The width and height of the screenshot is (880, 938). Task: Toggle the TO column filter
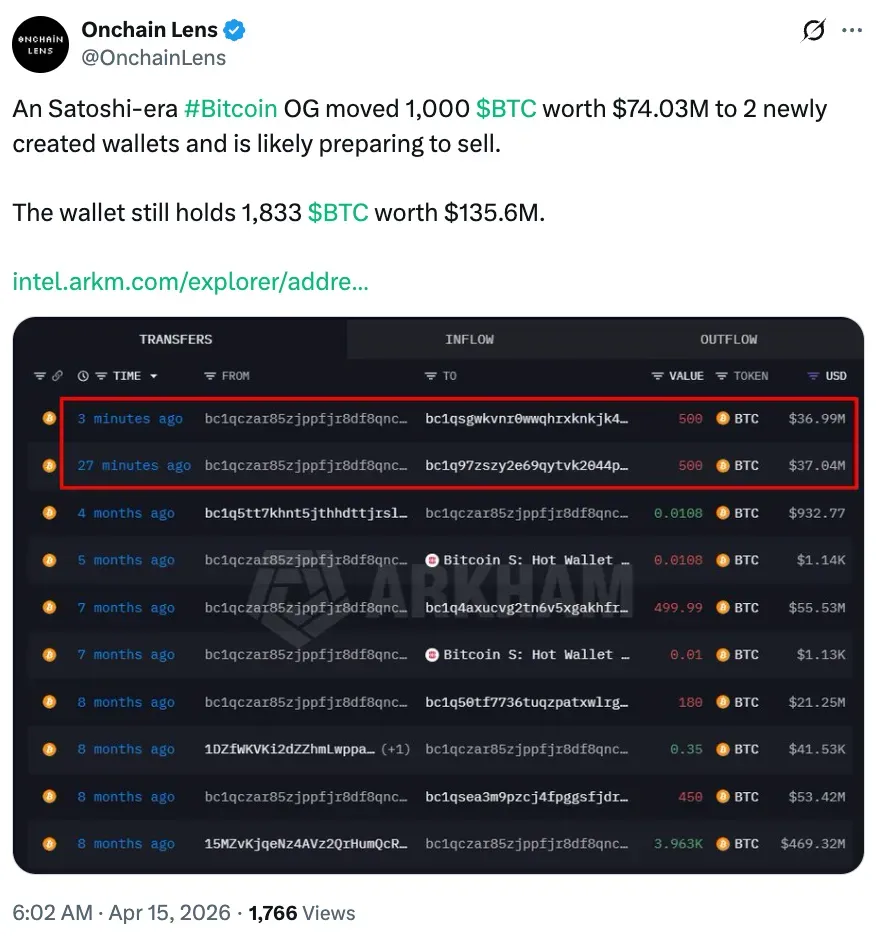click(x=431, y=376)
